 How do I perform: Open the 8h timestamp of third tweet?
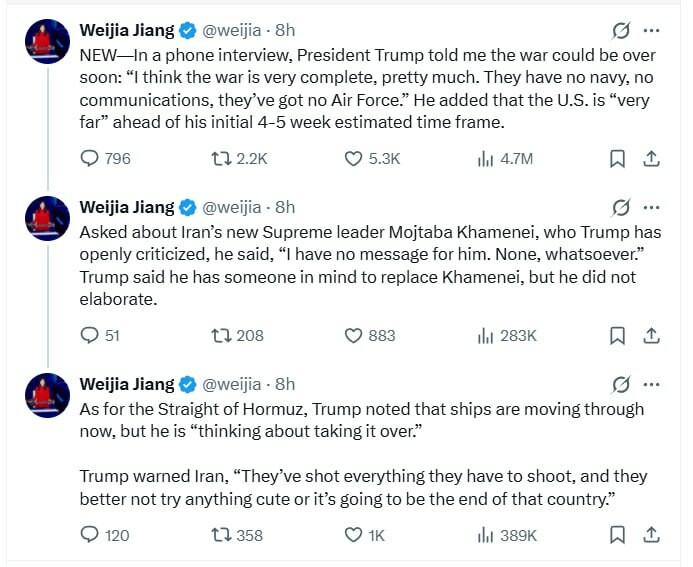click(x=285, y=384)
